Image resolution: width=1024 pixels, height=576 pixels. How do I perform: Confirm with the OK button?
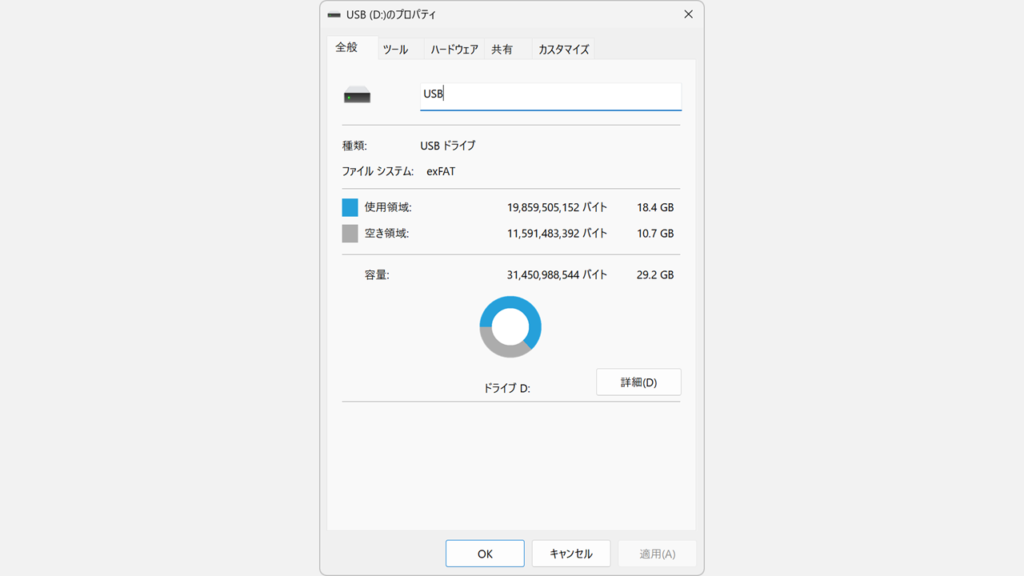click(485, 554)
